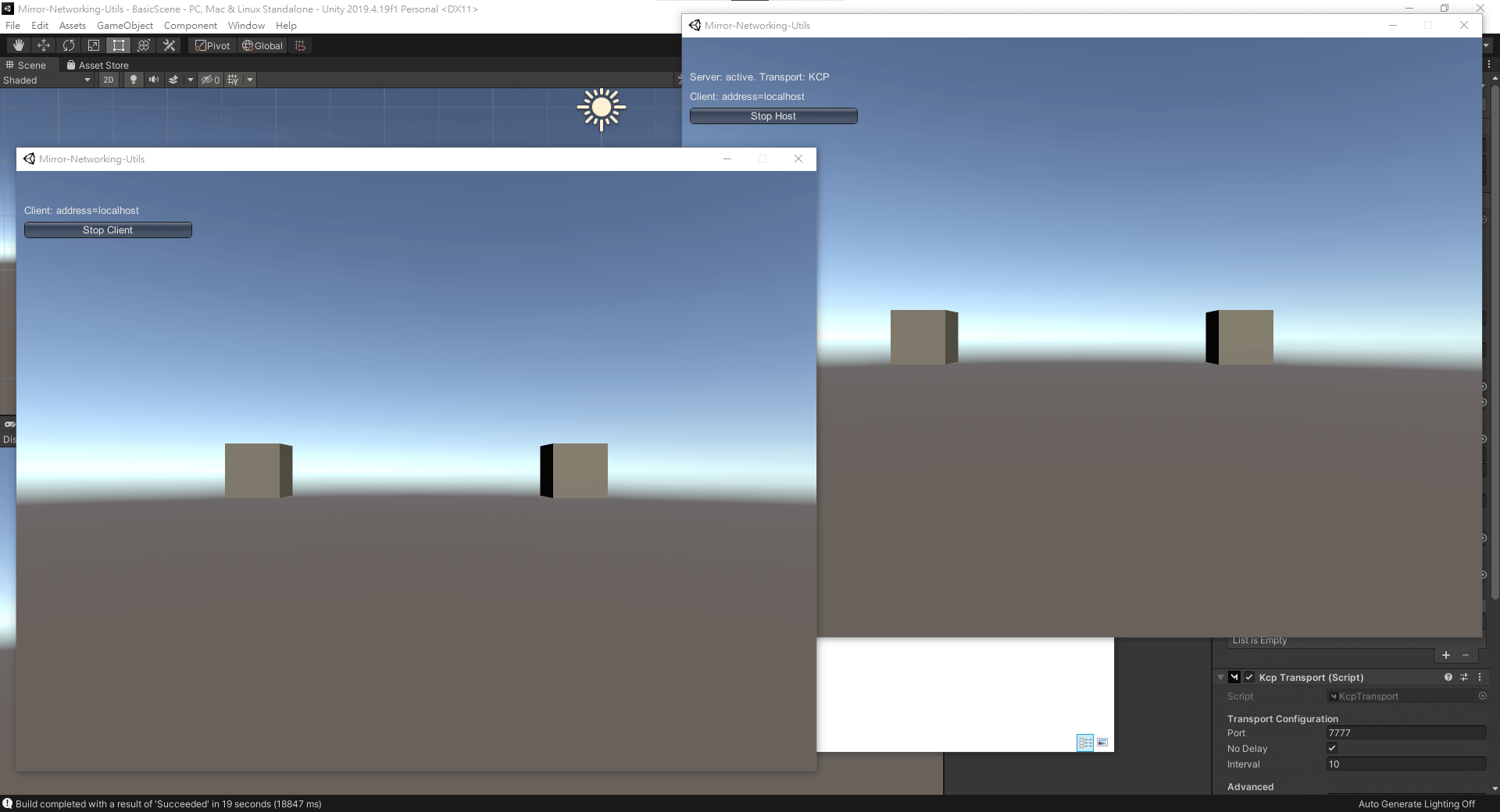Image resolution: width=1500 pixels, height=812 pixels.
Task: Add list element with plus button
Action: [x=1446, y=655]
